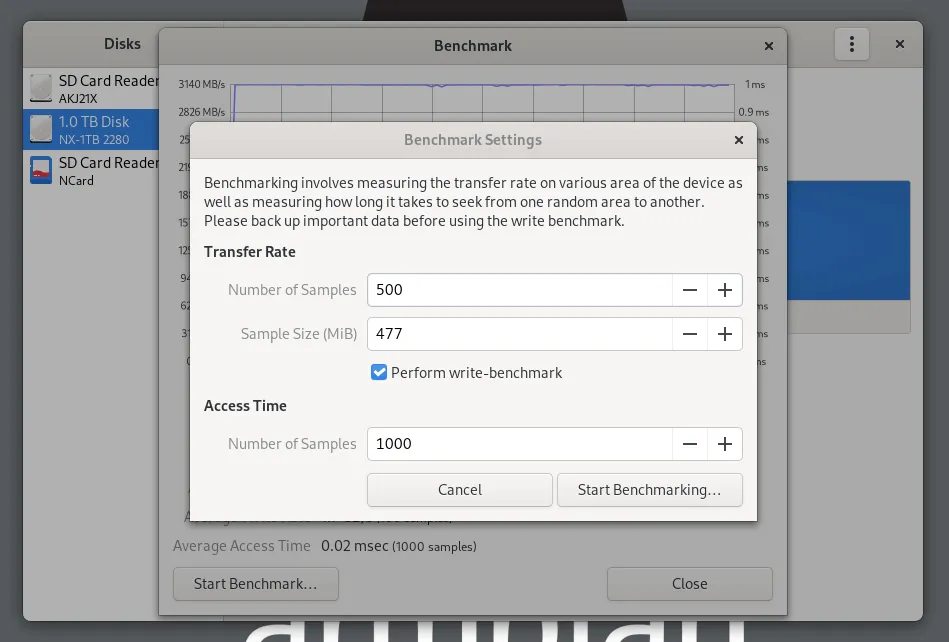Open the Disks three-dot menu
This screenshot has height=642, width=949.
coord(852,44)
